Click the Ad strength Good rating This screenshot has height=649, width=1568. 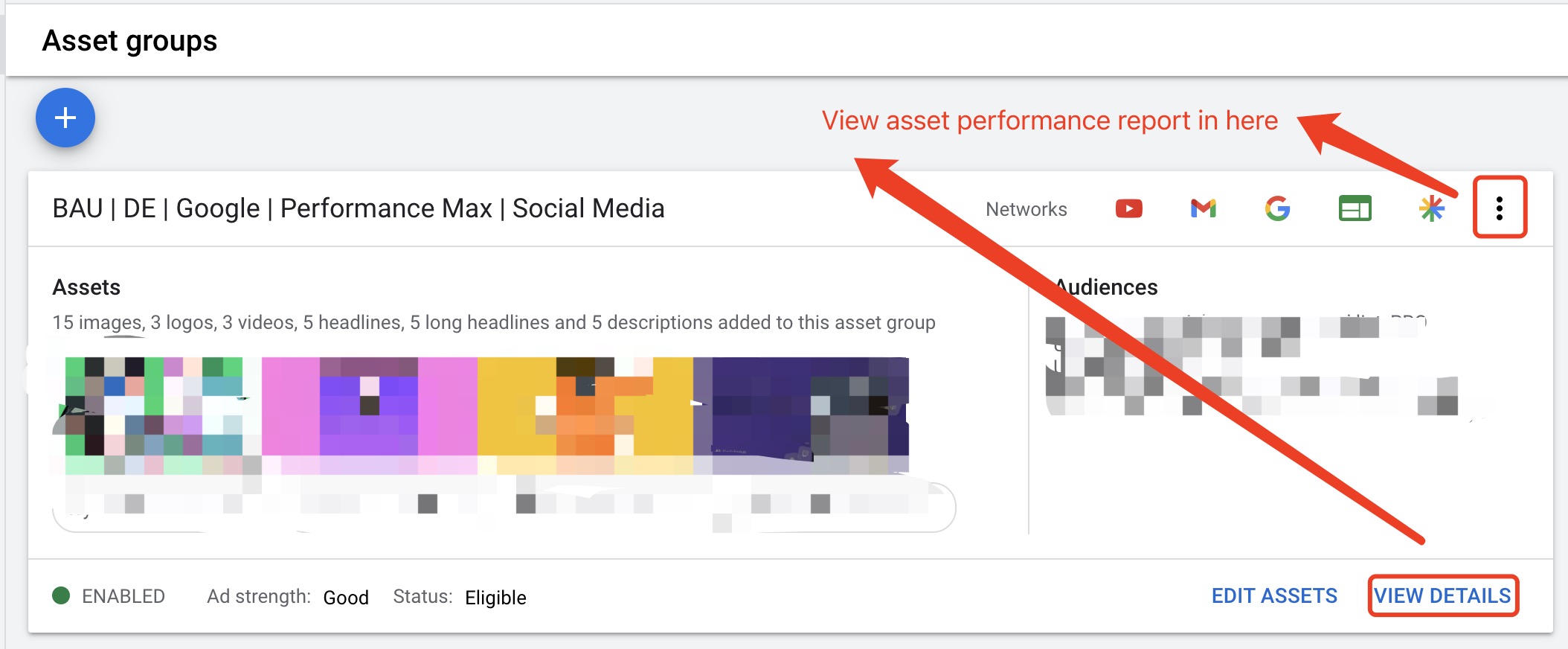click(x=345, y=597)
